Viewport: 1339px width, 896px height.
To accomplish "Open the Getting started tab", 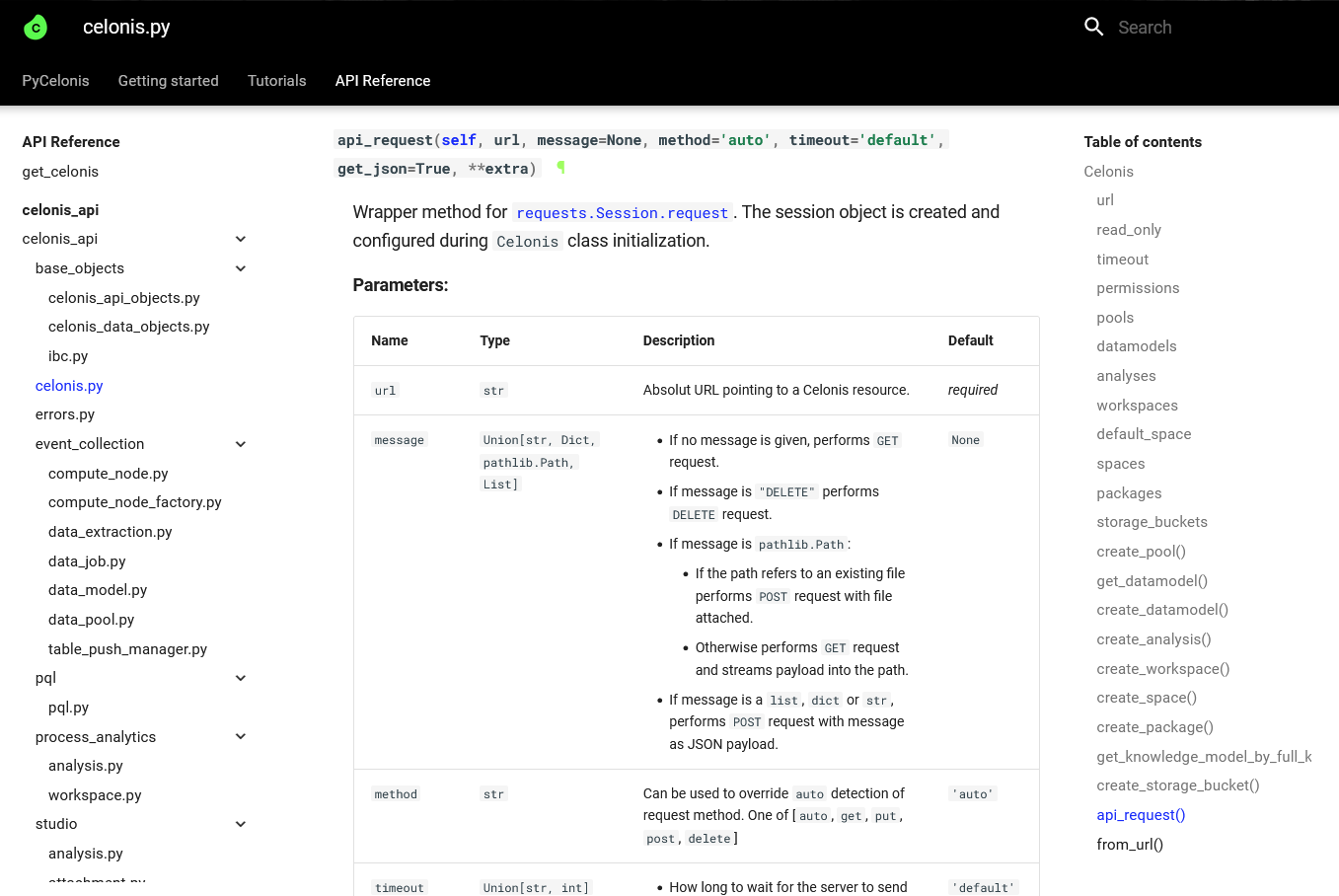I will tap(169, 81).
